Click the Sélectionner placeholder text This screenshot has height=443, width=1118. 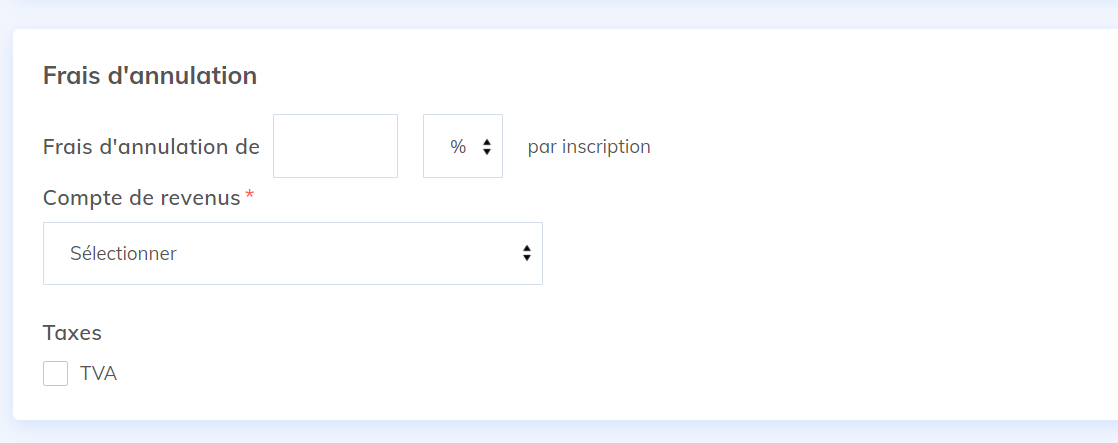click(123, 253)
